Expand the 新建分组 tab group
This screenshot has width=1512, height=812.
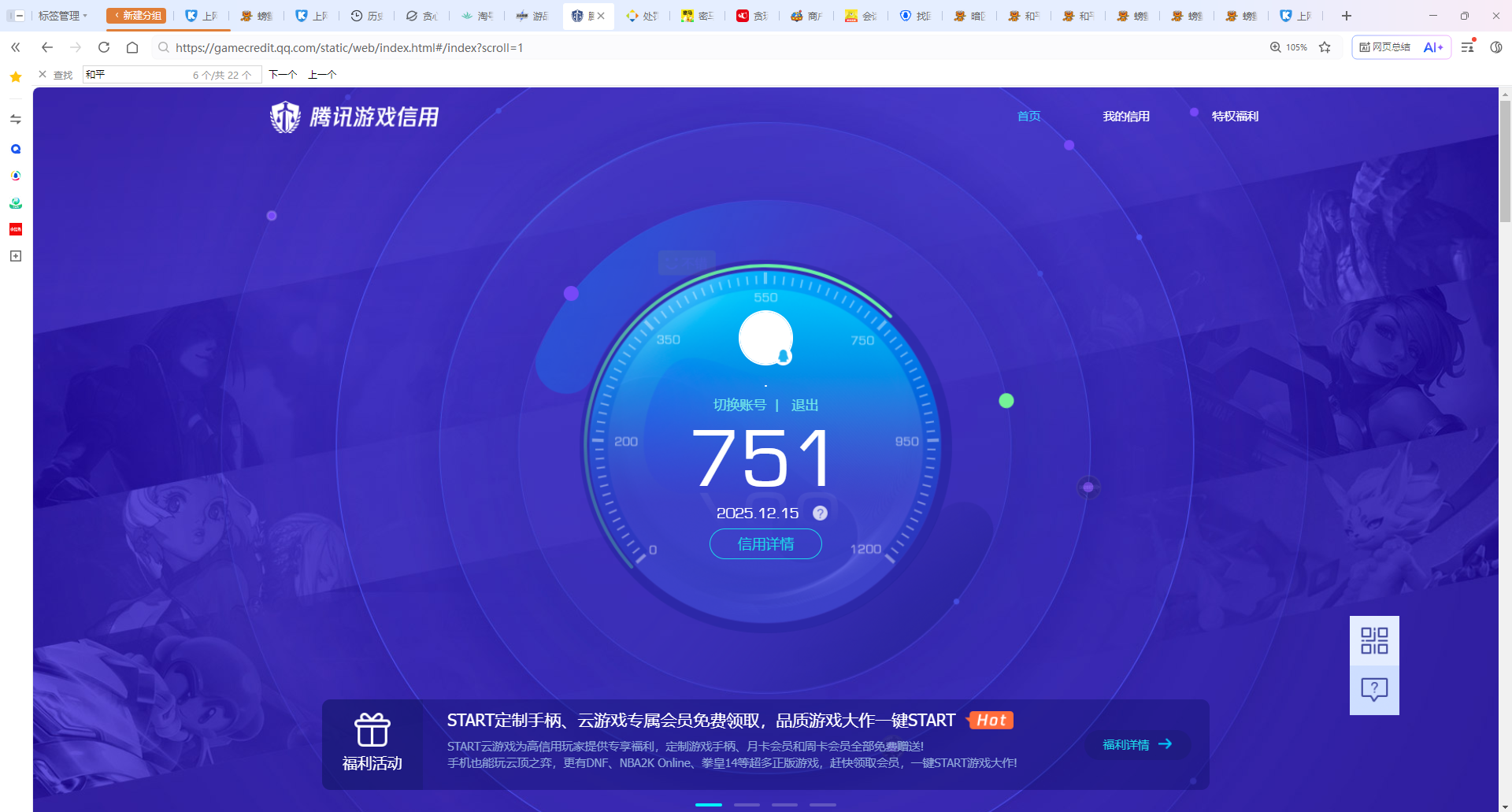click(137, 16)
